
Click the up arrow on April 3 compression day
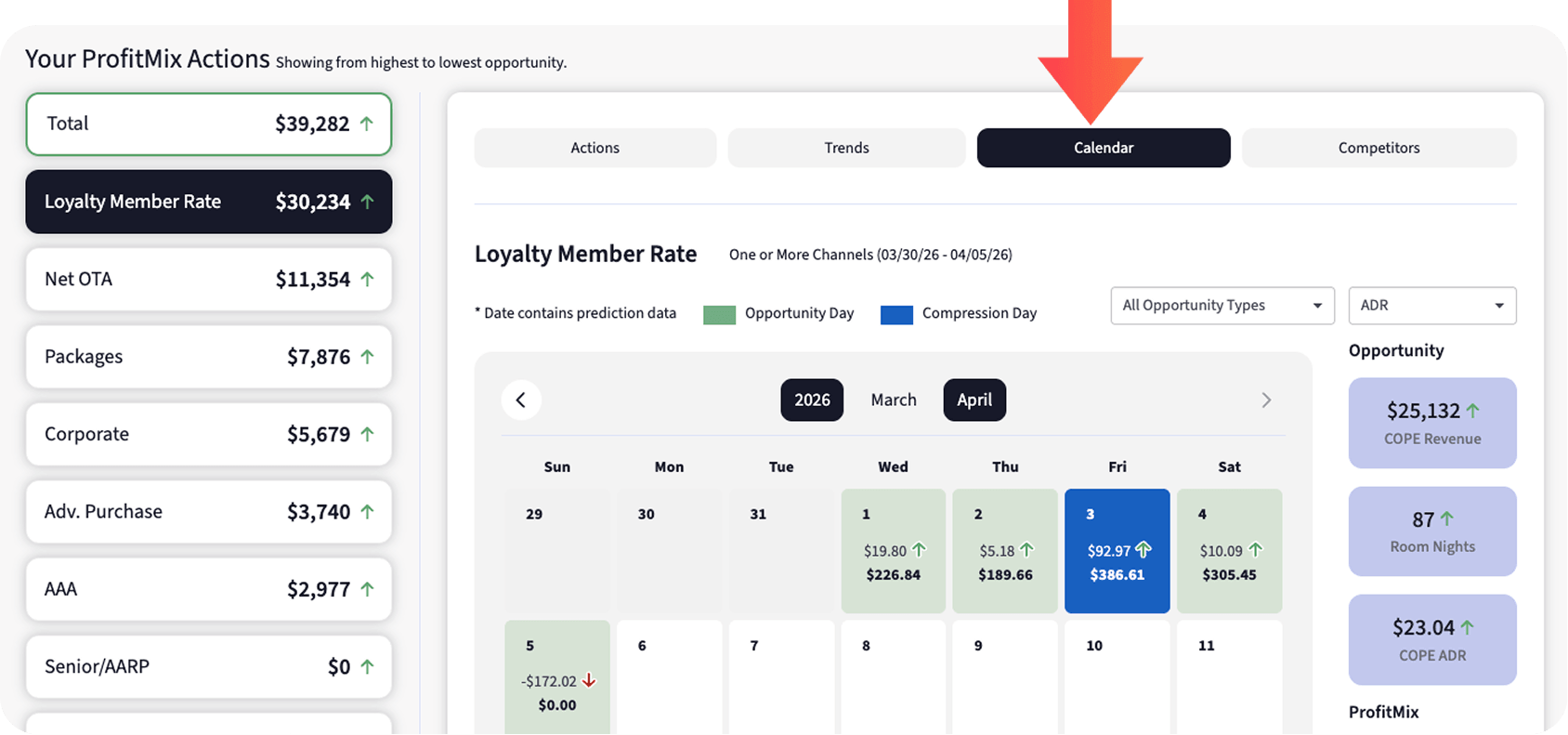[x=1143, y=550]
